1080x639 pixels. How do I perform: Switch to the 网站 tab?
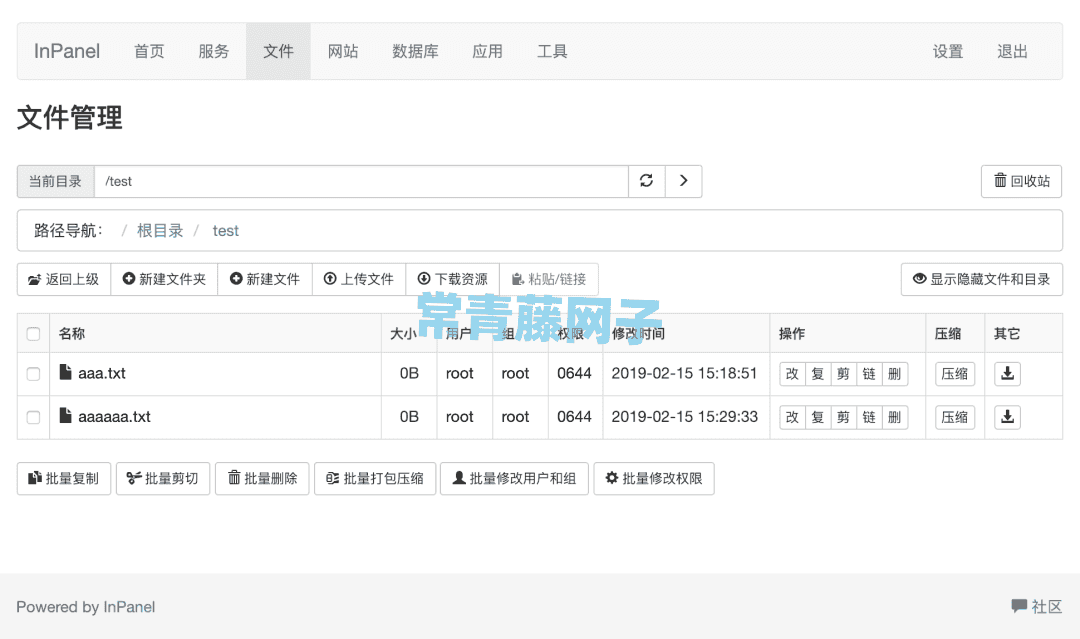(x=343, y=51)
